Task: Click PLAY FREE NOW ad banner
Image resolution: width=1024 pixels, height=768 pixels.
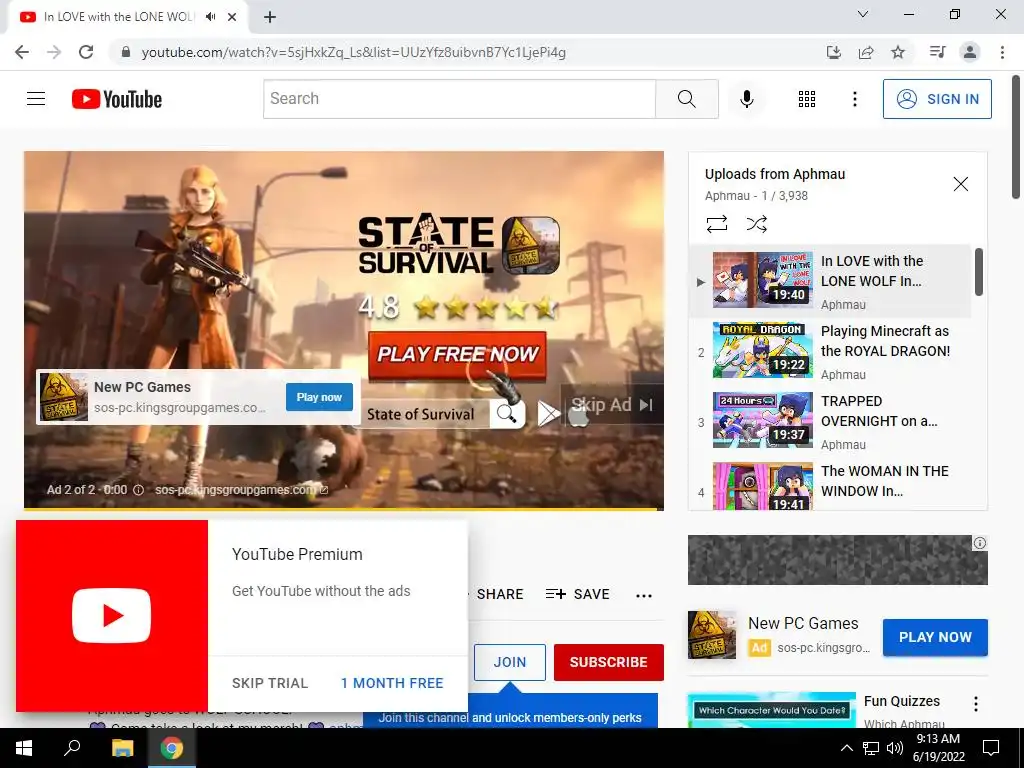Action: point(457,355)
